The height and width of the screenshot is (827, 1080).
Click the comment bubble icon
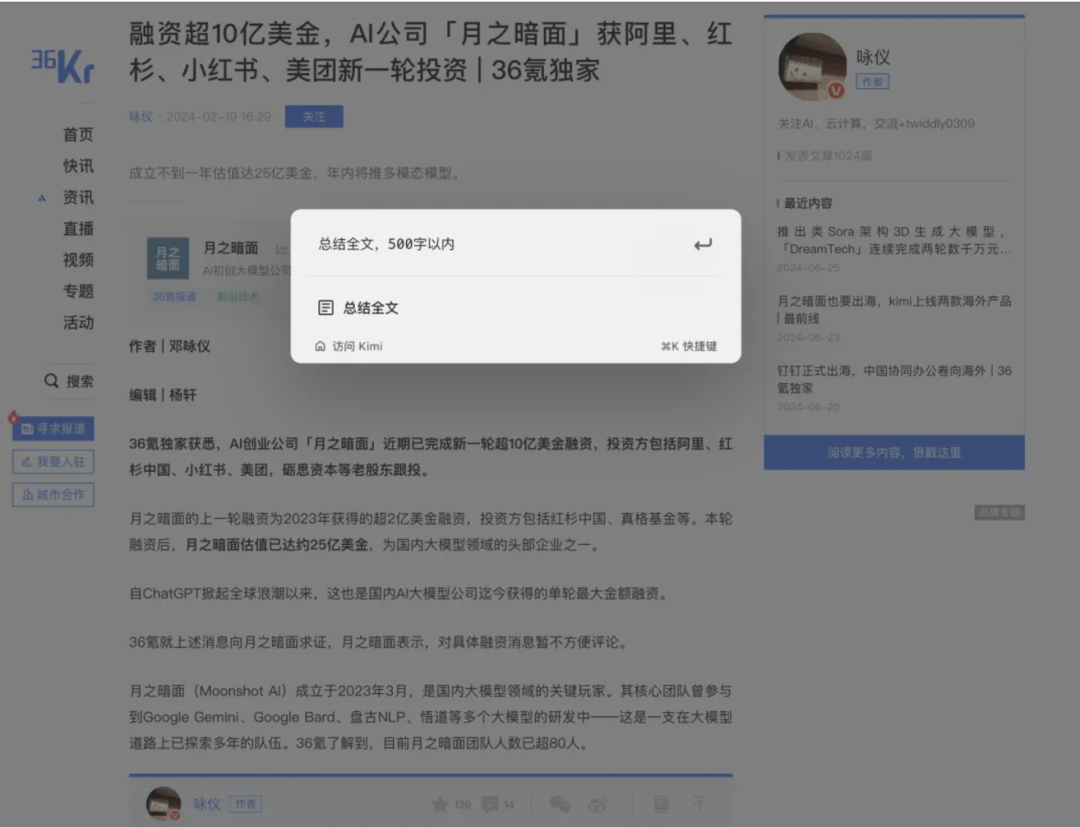pos(490,804)
